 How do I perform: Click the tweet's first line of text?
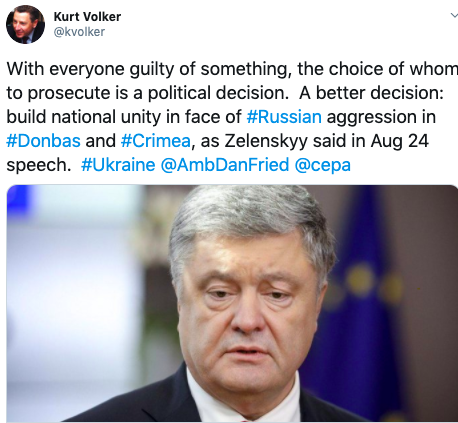232,70
